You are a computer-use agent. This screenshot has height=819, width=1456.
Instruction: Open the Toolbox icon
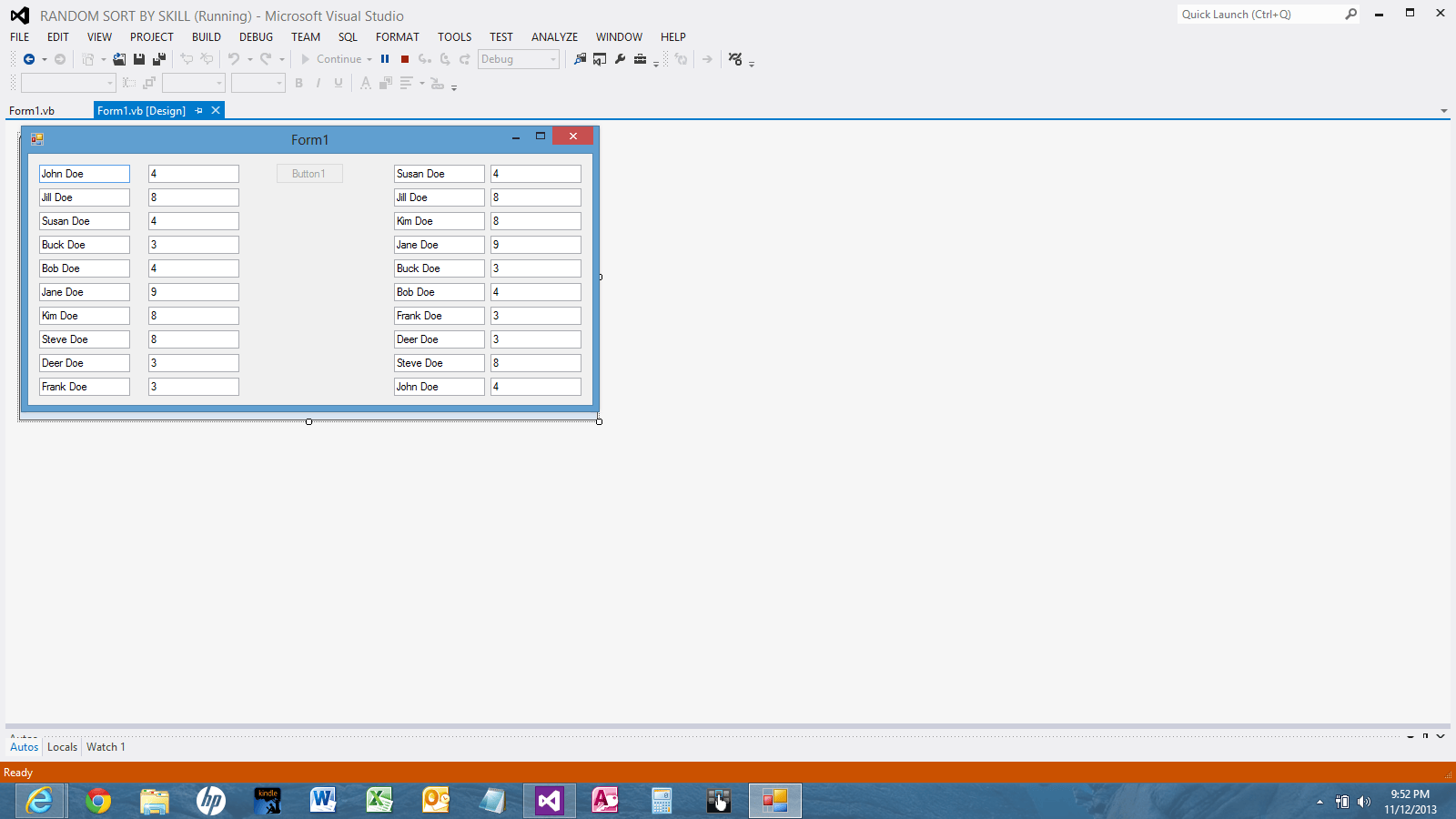[x=640, y=59]
